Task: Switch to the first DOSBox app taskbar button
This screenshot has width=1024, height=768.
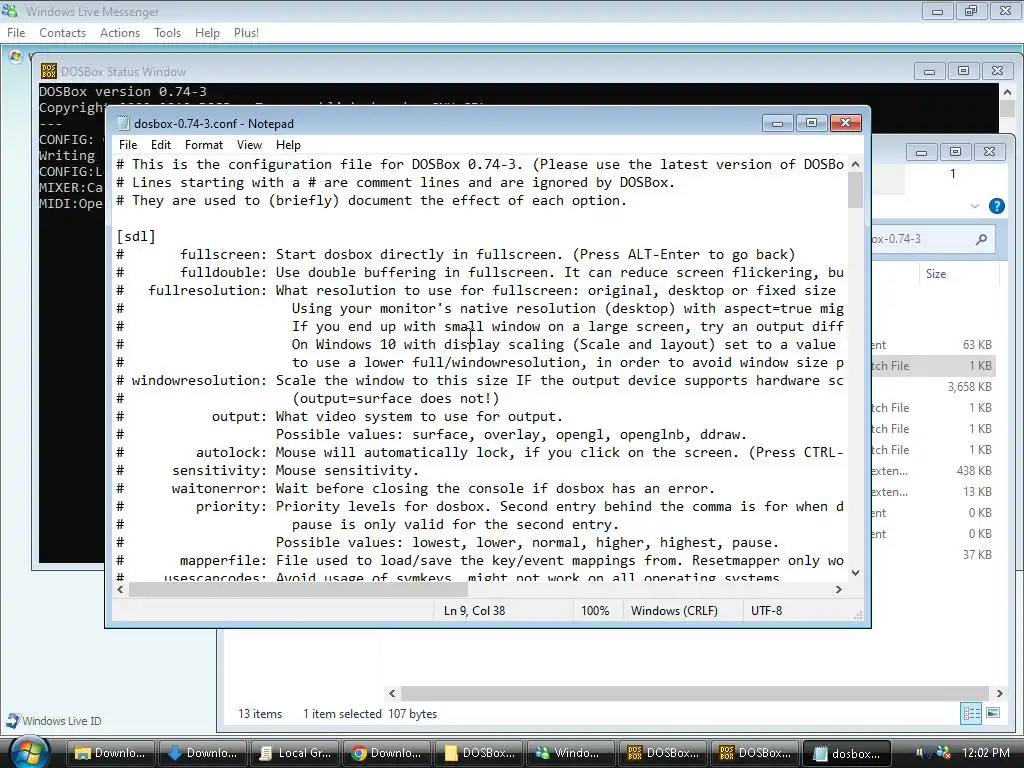Action: pos(663,753)
